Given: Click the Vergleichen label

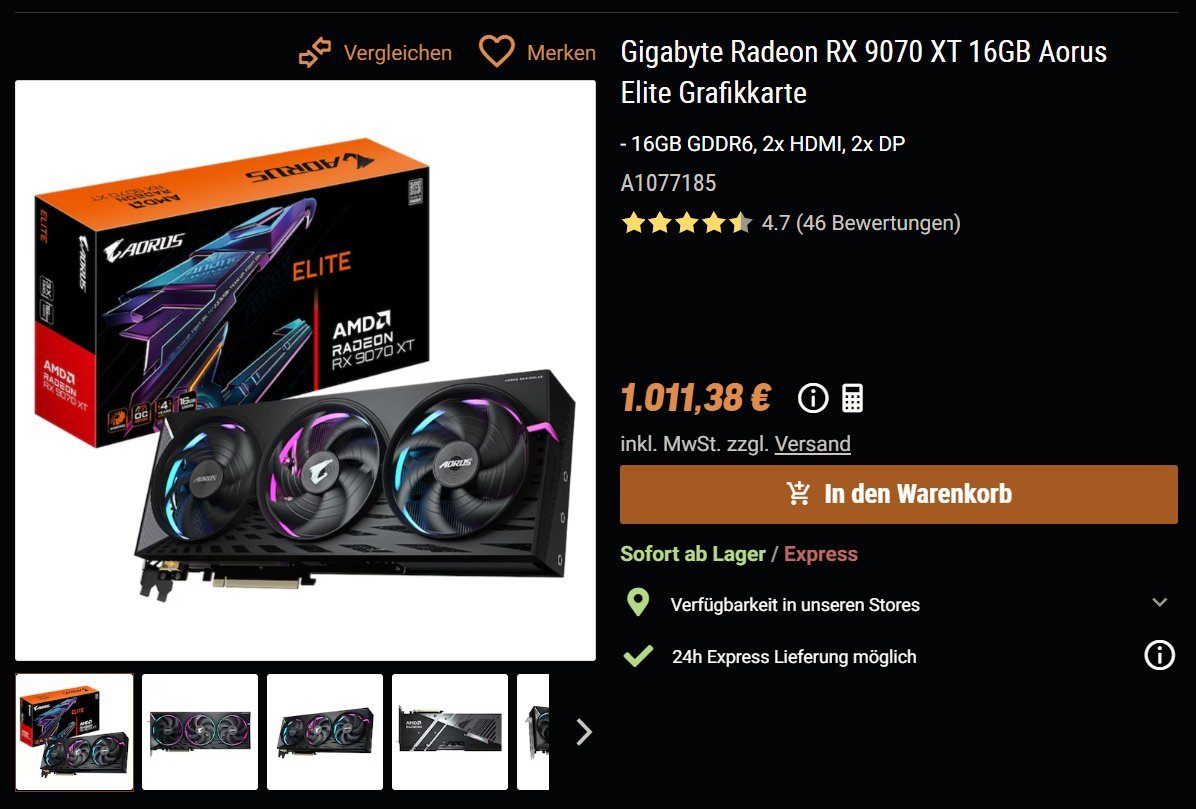Looking at the screenshot, I should (x=397, y=53).
